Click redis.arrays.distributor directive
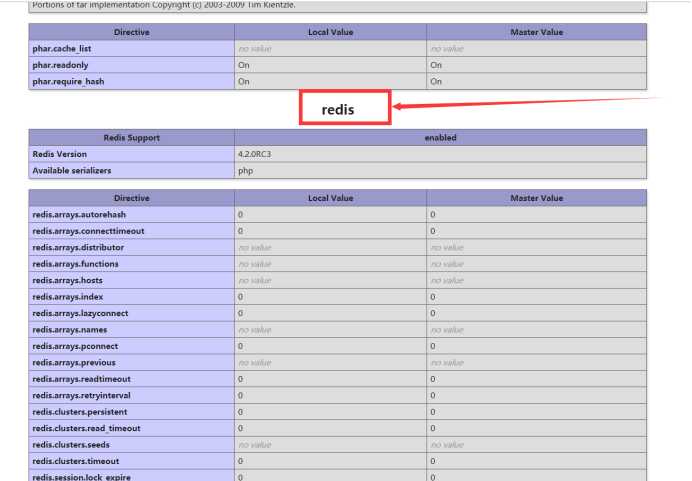 click(x=78, y=247)
